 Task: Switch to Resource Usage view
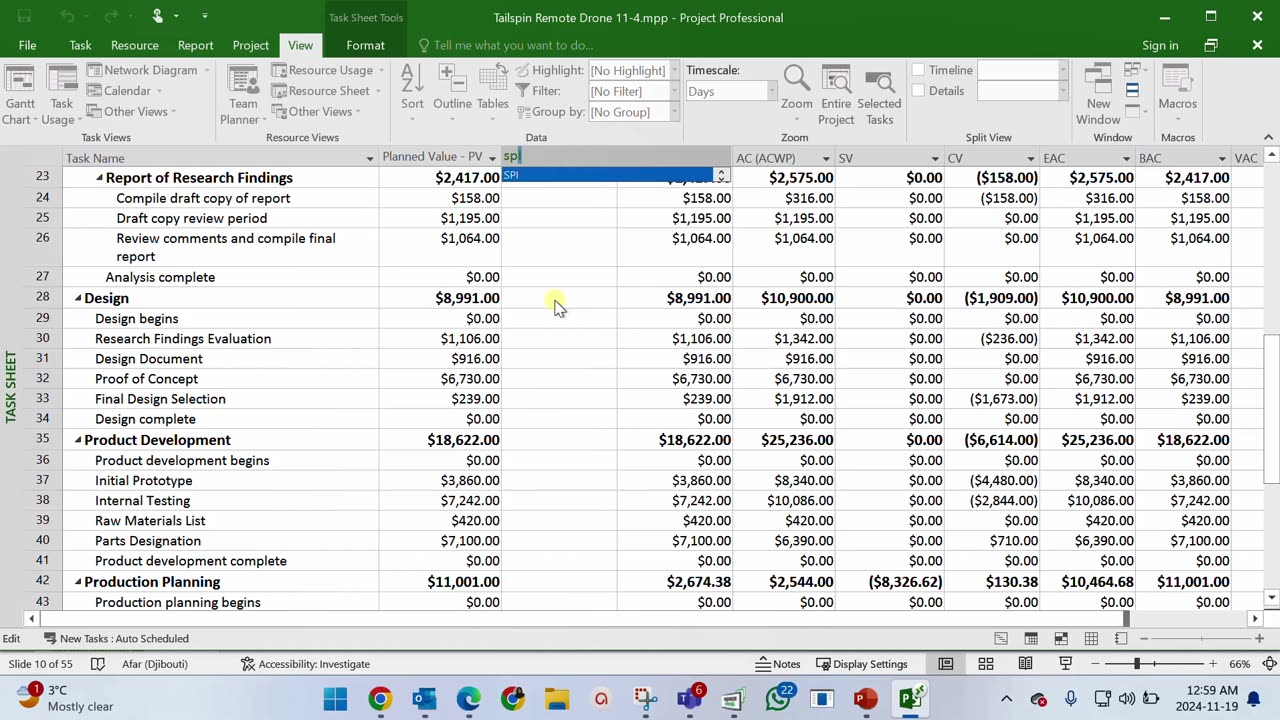tap(328, 70)
